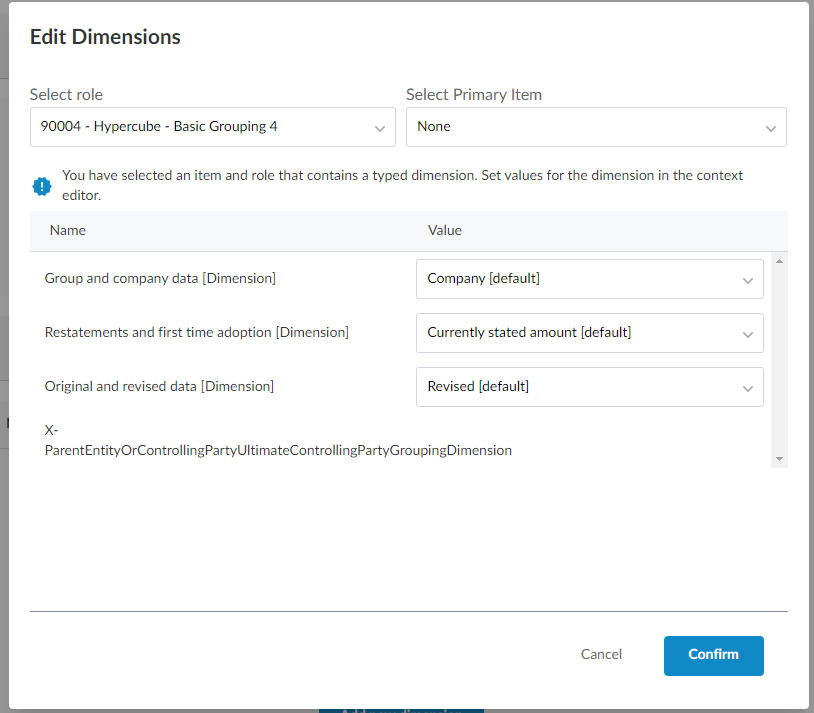Click the chevron arrow in Select role field
The height and width of the screenshot is (713, 814).
click(380, 128)
